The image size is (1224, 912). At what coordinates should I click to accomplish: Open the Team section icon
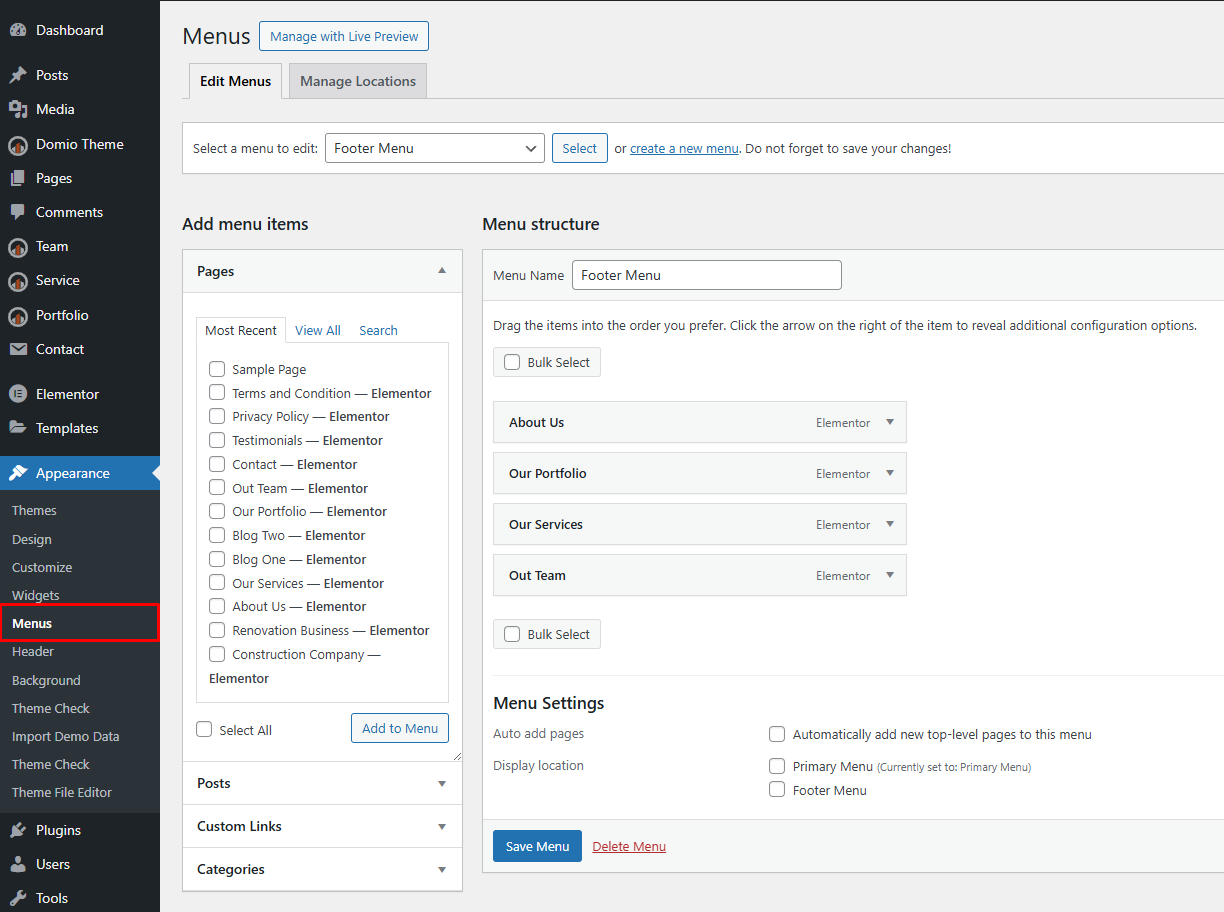(20, 246)
